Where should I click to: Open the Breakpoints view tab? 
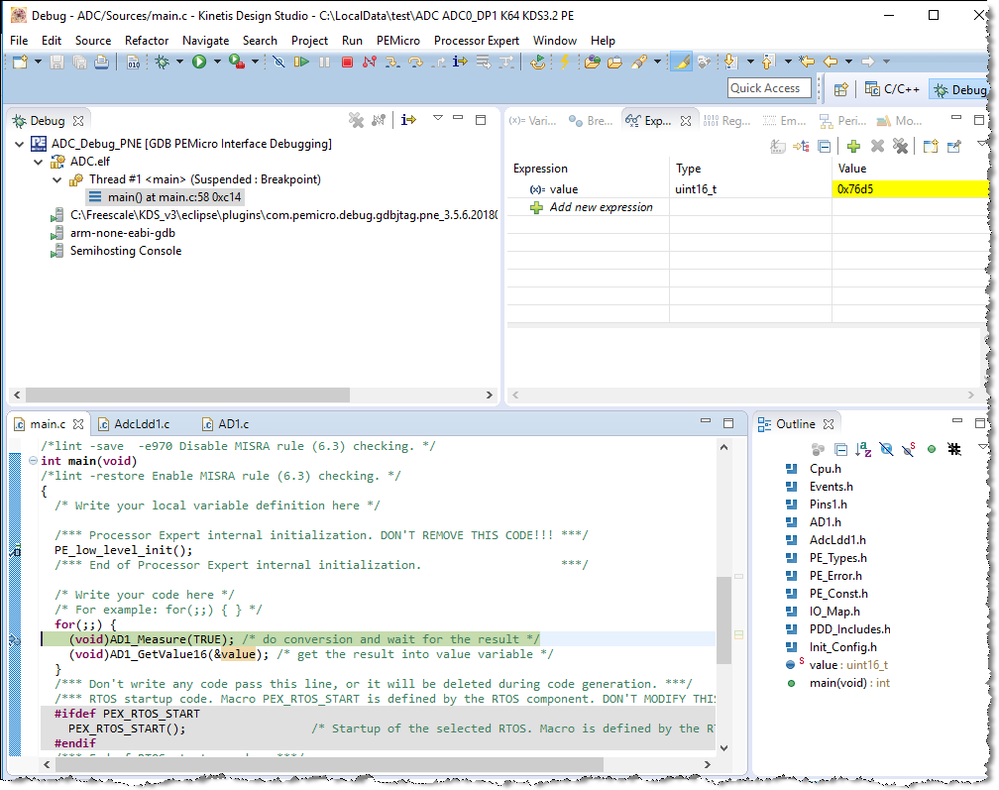[591, 121]
